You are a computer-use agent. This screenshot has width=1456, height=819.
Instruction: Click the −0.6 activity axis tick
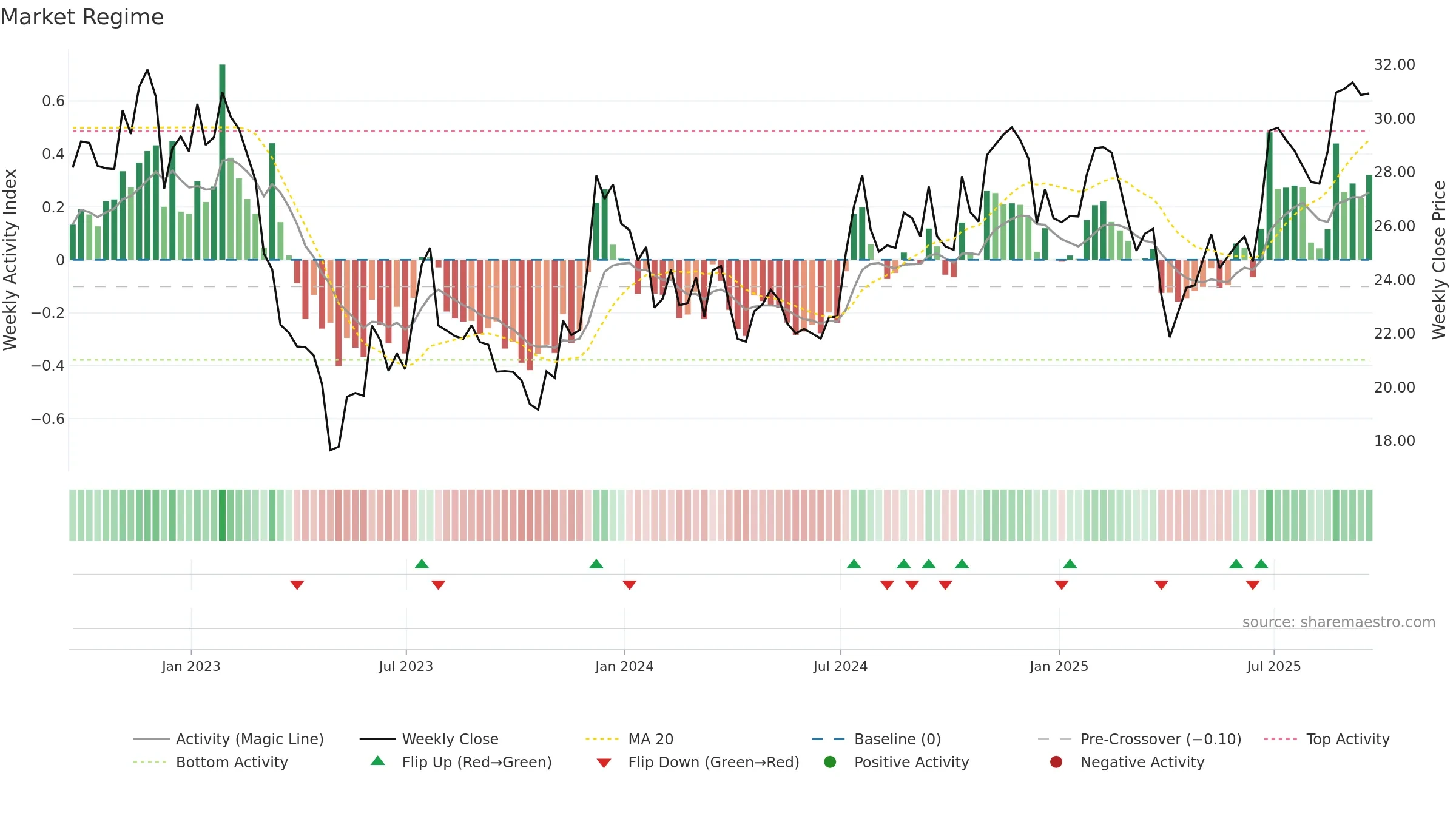(48, 419)
